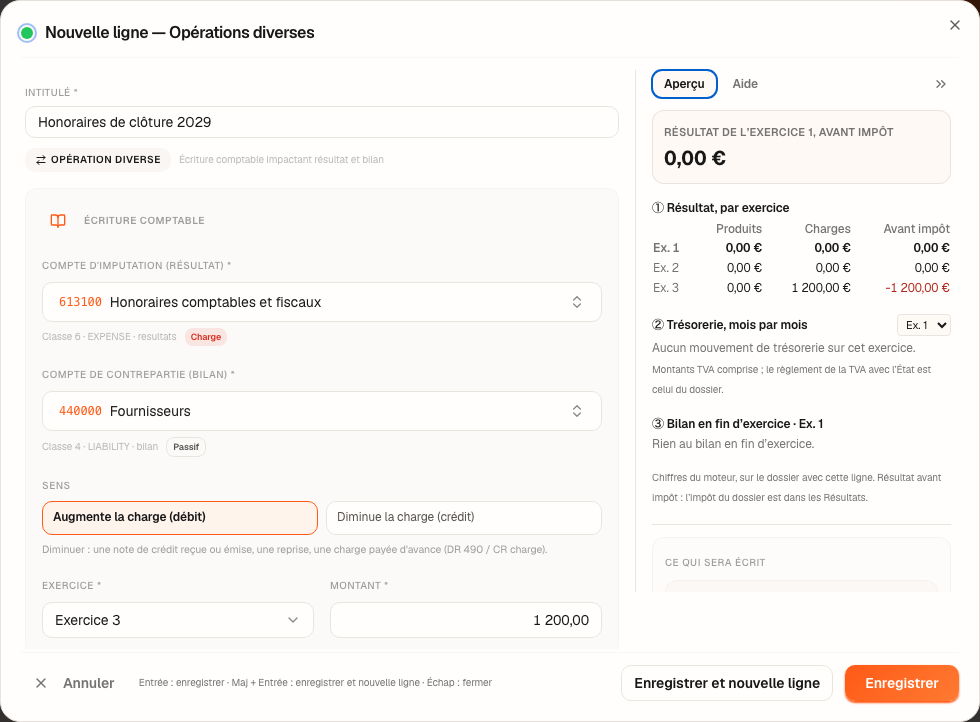Click the Opération diverse type chip
This screenshot has width=980, height=722.
click(x=98, y=160)
